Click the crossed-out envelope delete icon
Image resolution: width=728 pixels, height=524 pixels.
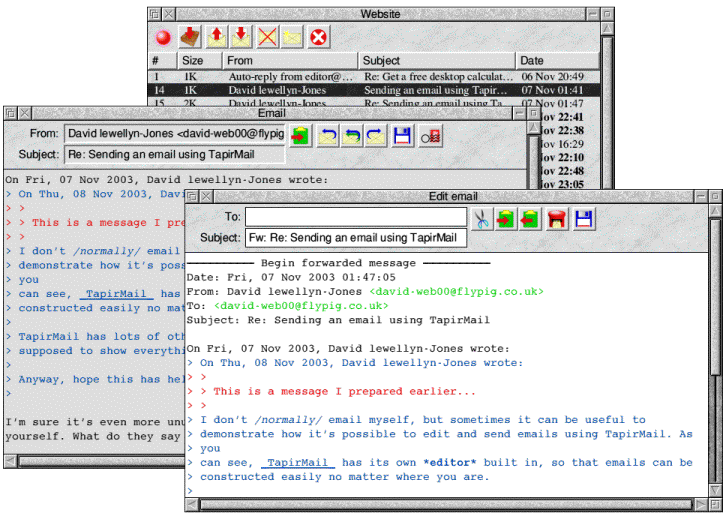pyautogui.click(x=267, y=37)
